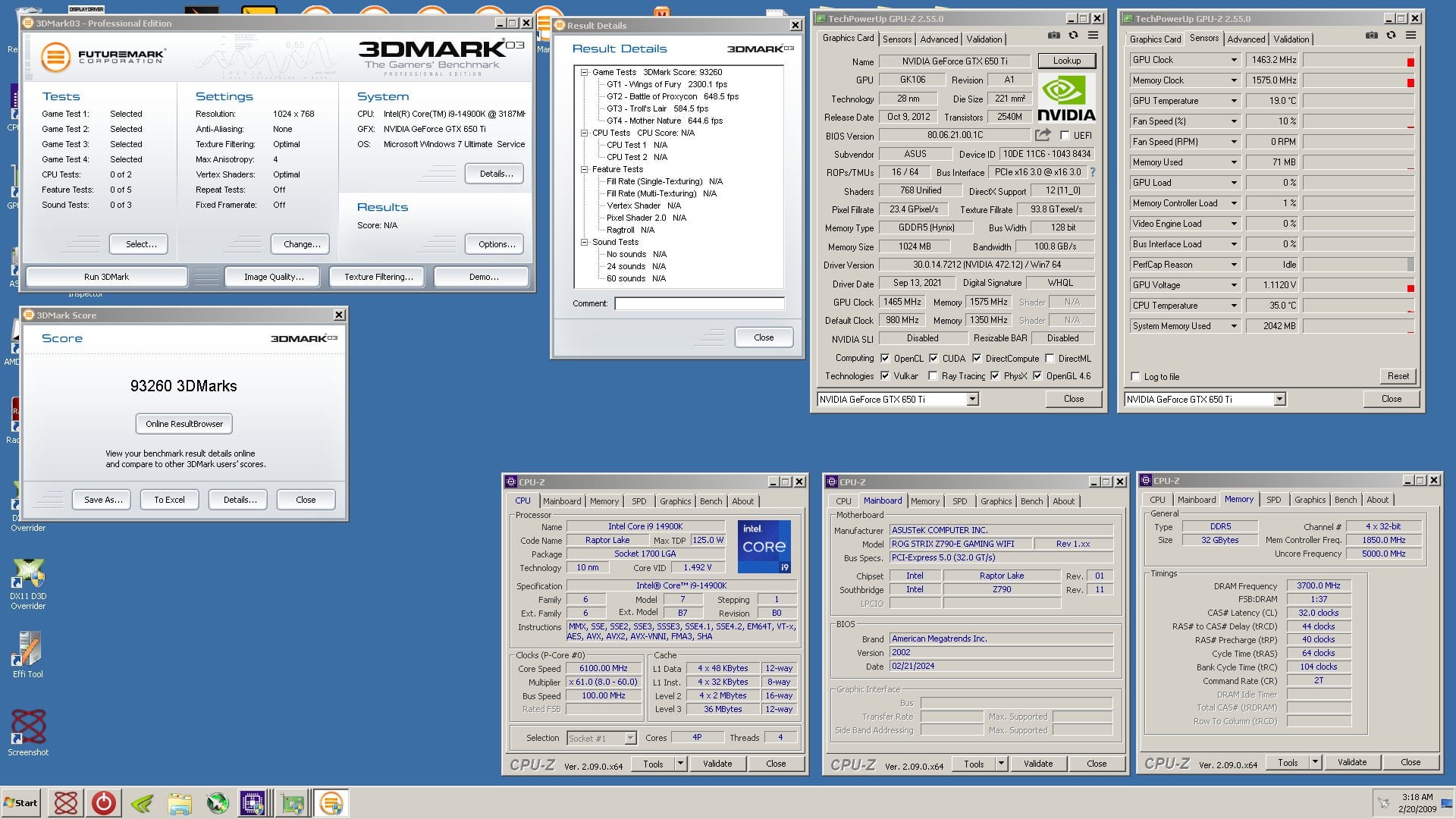Click the notification tray icon beside the clock
Screen dimensions: 1456x819
1383,803
